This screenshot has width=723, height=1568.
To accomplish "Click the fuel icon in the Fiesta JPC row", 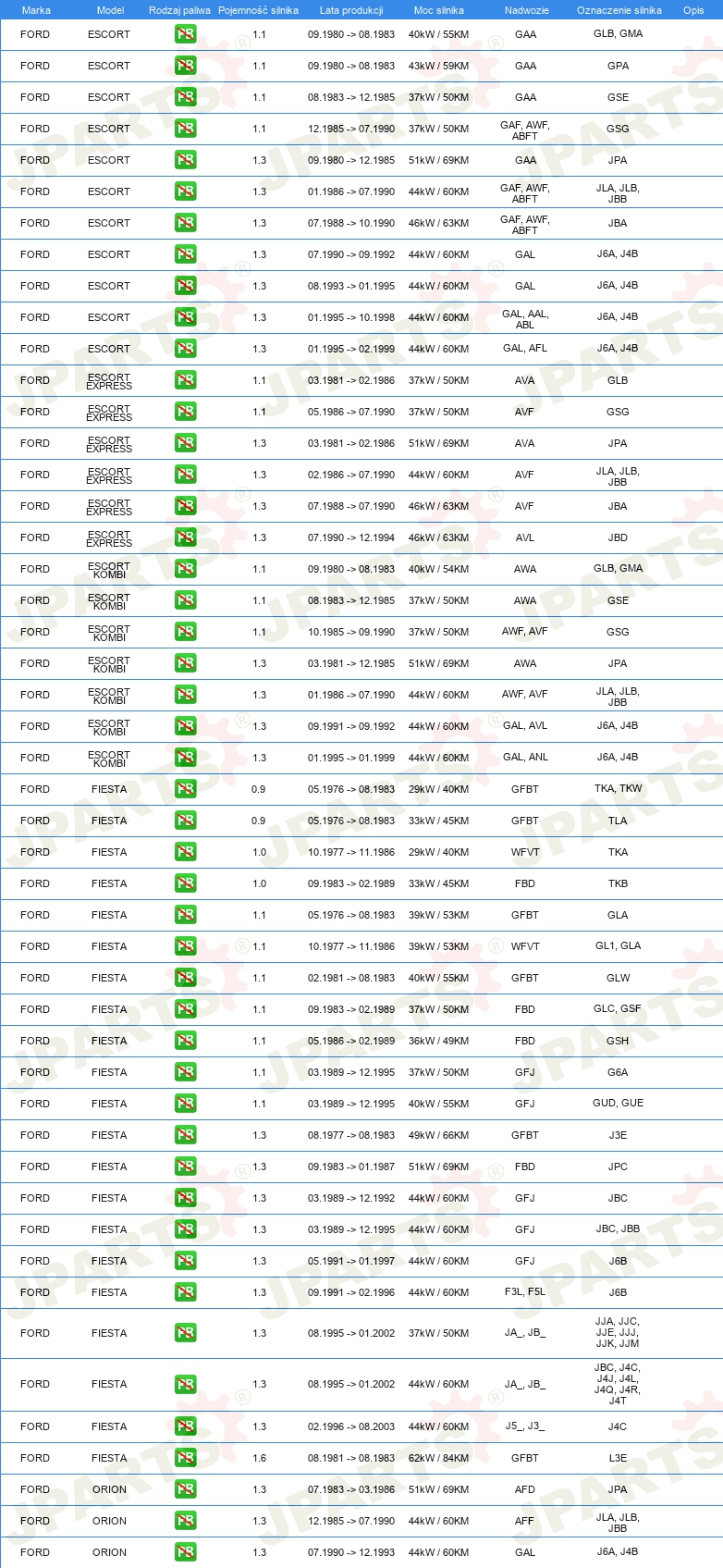I will pos(185,1167).
